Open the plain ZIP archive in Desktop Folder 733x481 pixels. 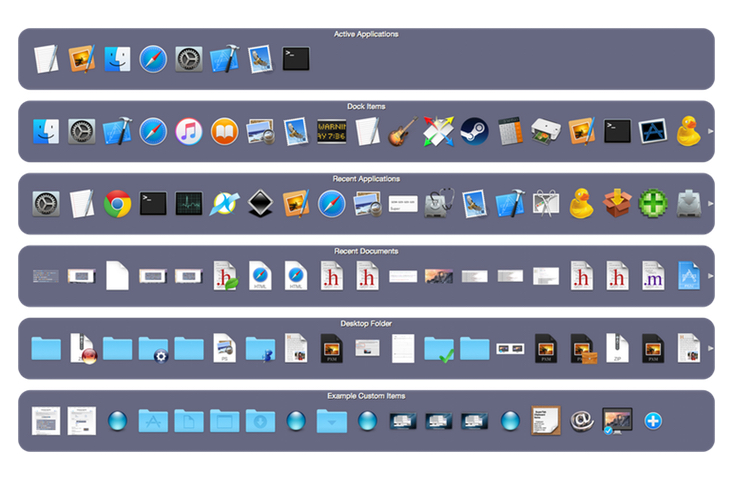pos(618,348)
